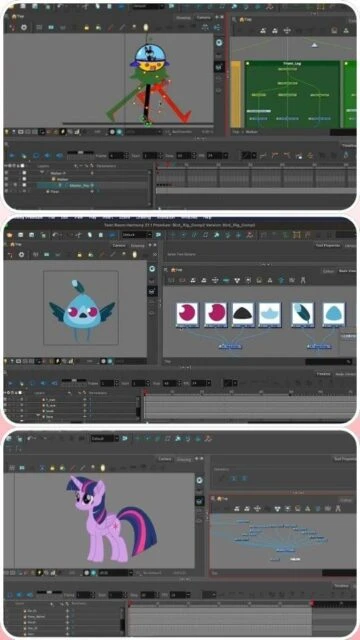Adjust the jog slider in the pony timeline toolbar

pyautogui.click(x=49, y=592)
